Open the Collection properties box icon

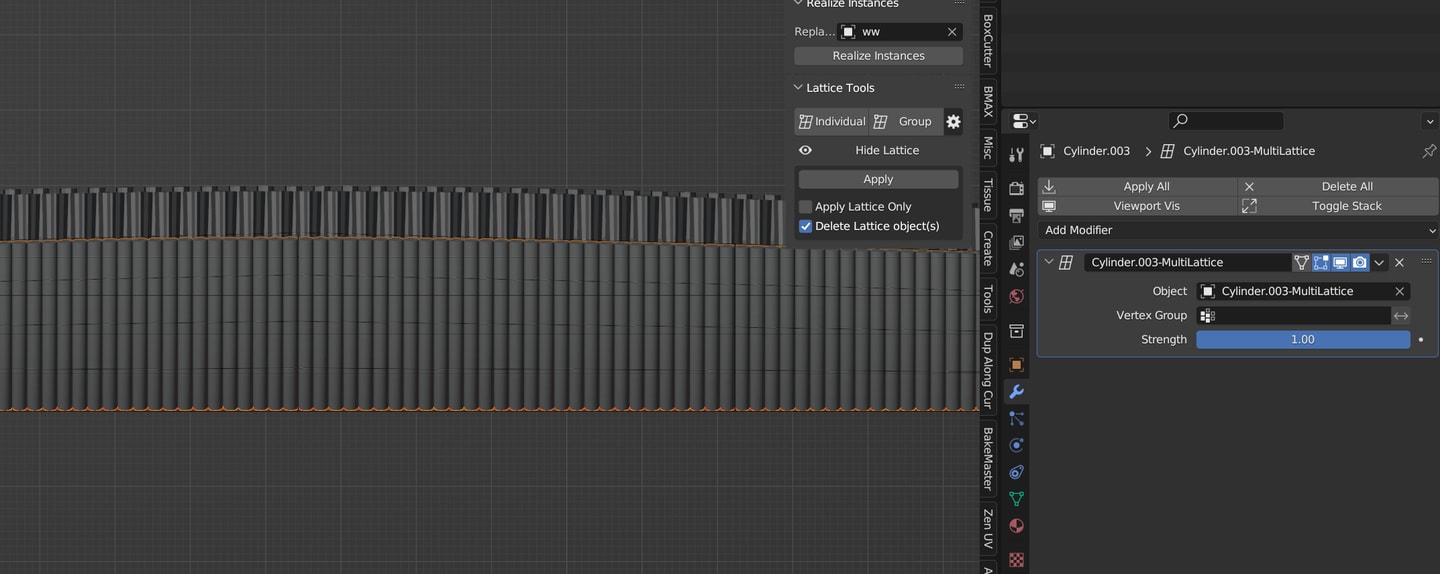click(x=1016, y=331)
